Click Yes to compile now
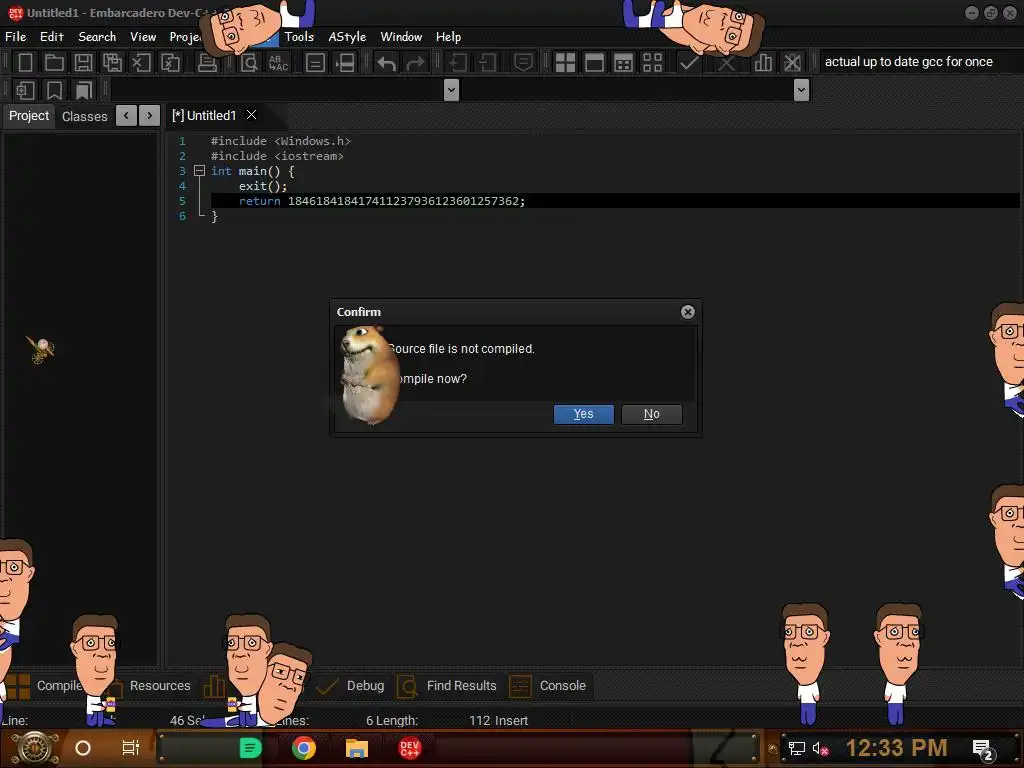The image size is (1024, 768). coord(584,414)
